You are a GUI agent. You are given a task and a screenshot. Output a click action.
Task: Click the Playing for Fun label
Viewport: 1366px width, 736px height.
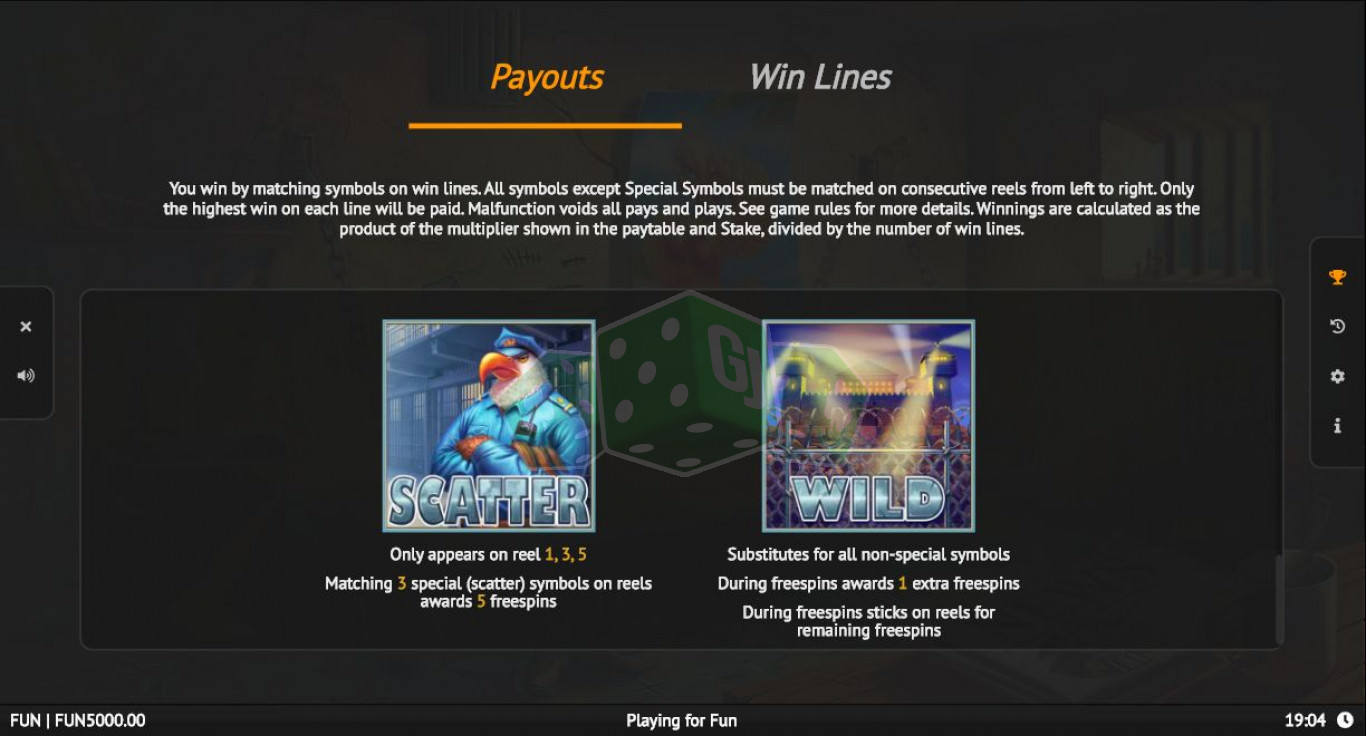(x=682, y=720)
